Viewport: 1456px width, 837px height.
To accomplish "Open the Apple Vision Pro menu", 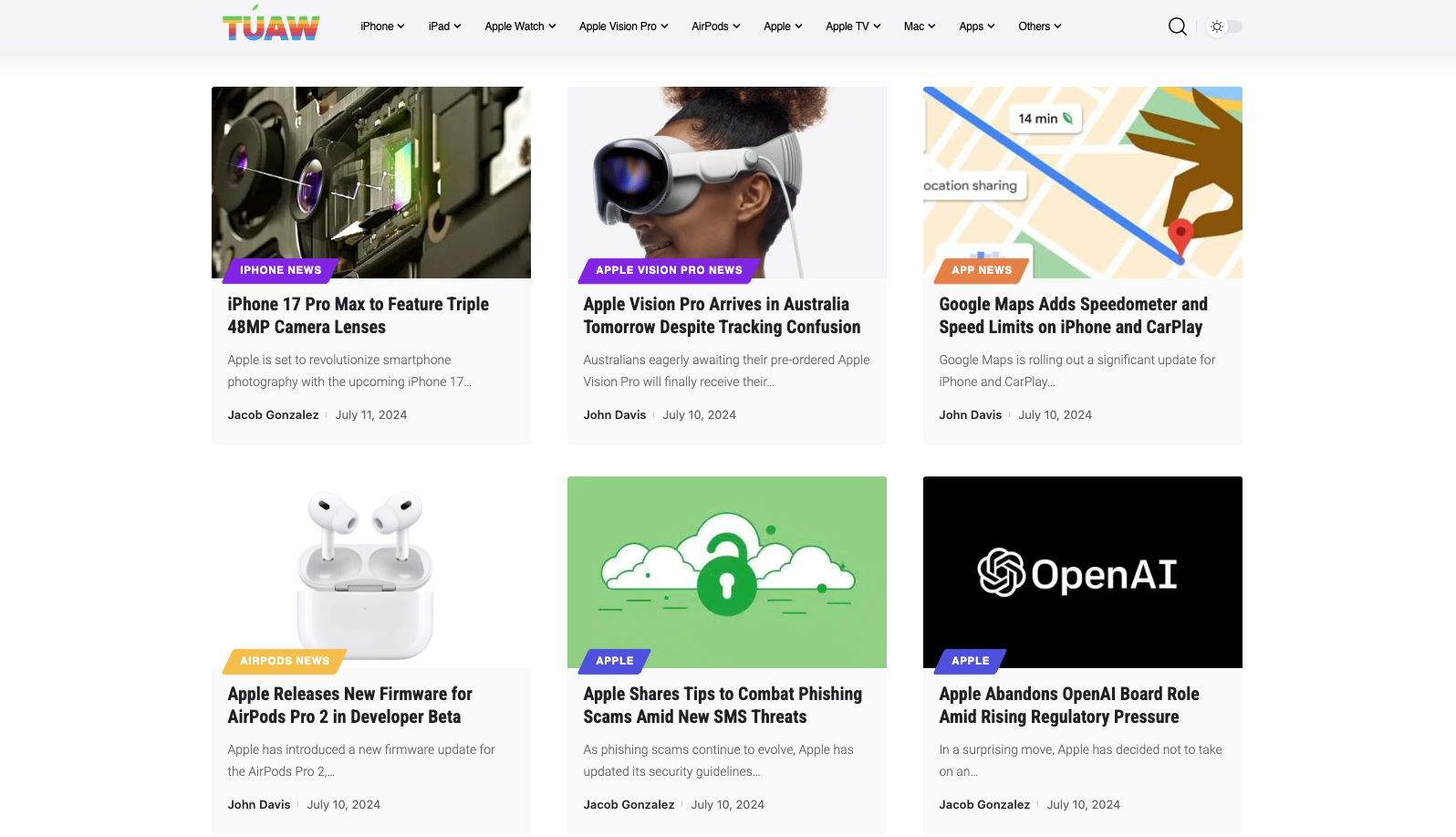I will pyautogui.click(x=623, y=26).
